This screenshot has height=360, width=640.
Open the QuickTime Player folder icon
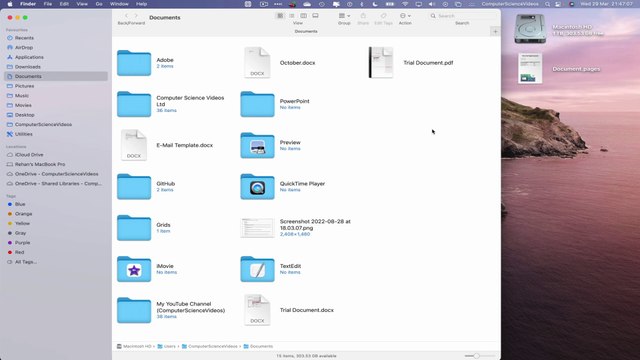click(x=257, y=187)
